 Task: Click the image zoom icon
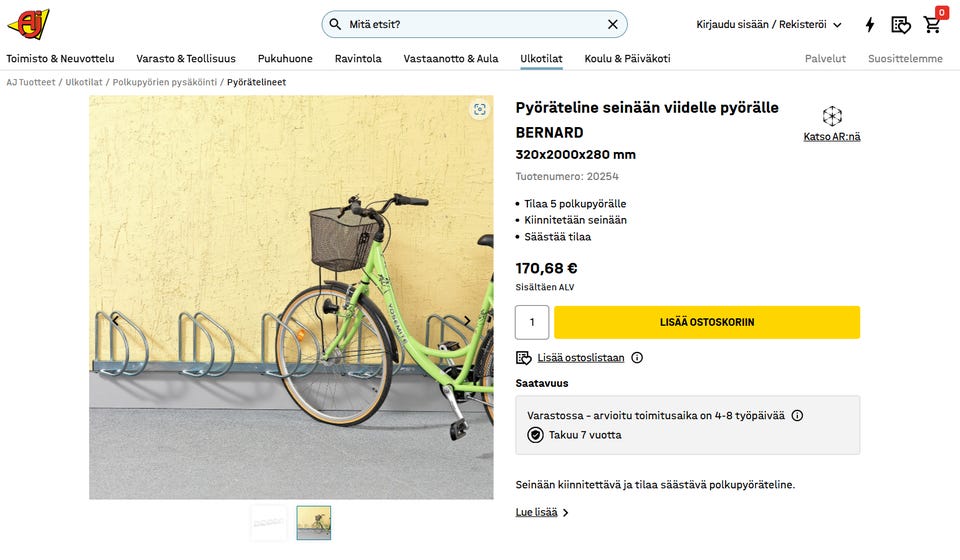click(480, 110)
